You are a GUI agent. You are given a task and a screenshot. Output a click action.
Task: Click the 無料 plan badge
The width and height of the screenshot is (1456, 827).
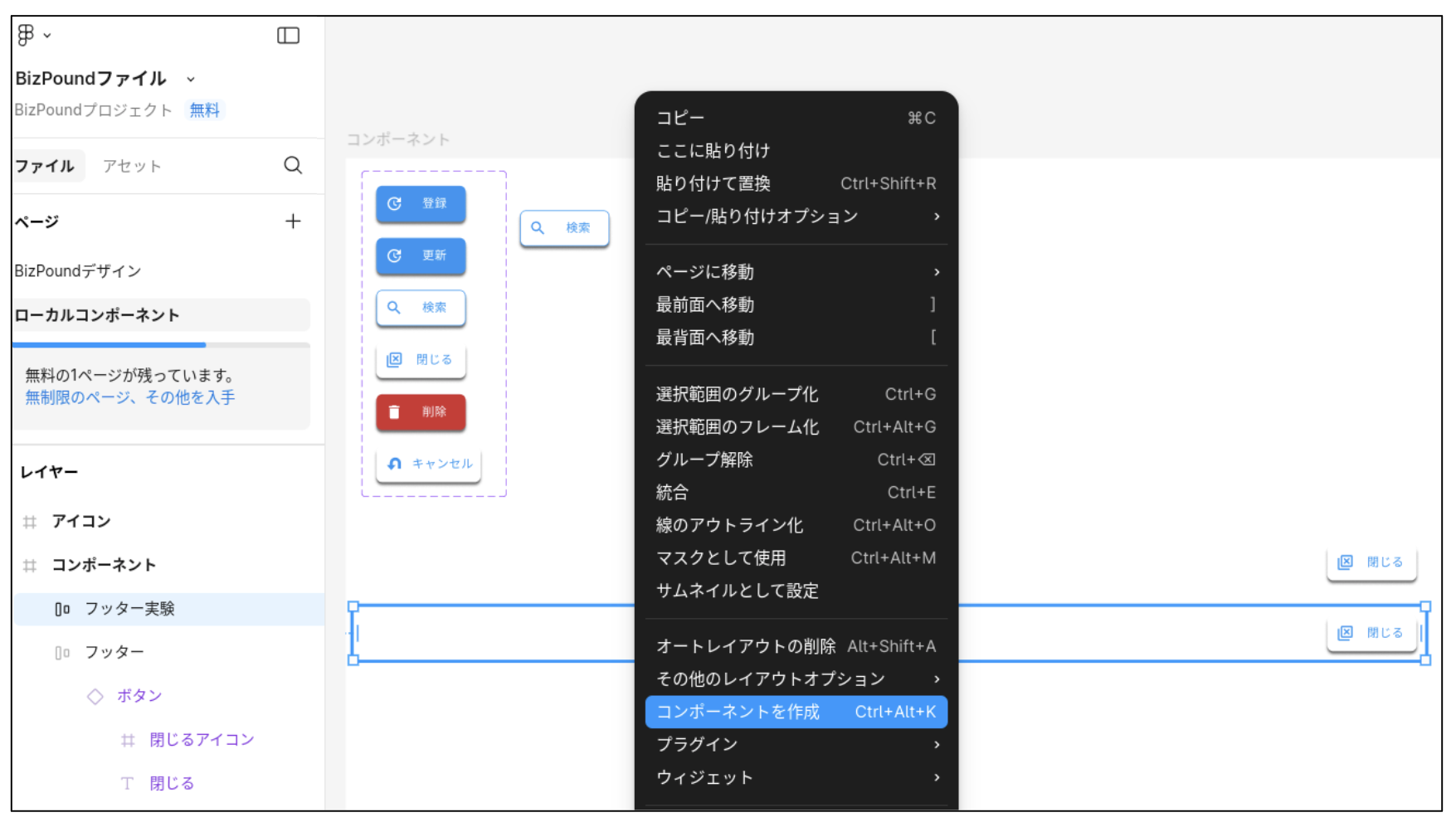[204, 110]
